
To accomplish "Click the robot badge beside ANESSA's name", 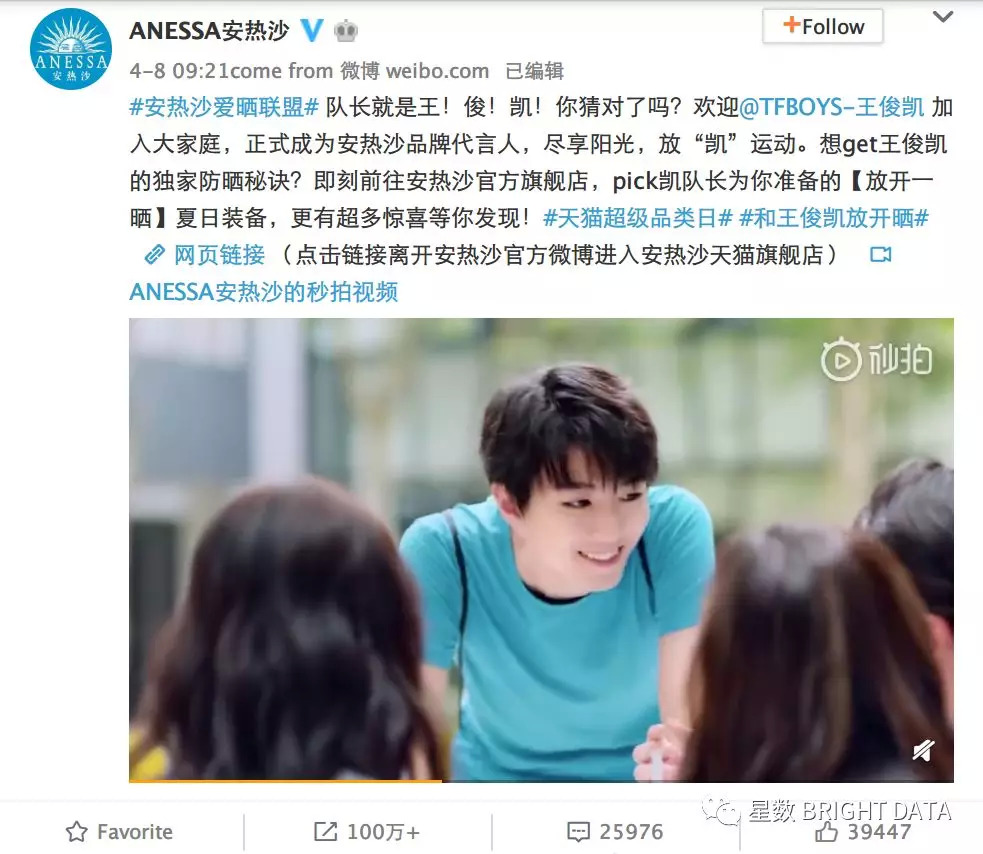I will point(346,31).
